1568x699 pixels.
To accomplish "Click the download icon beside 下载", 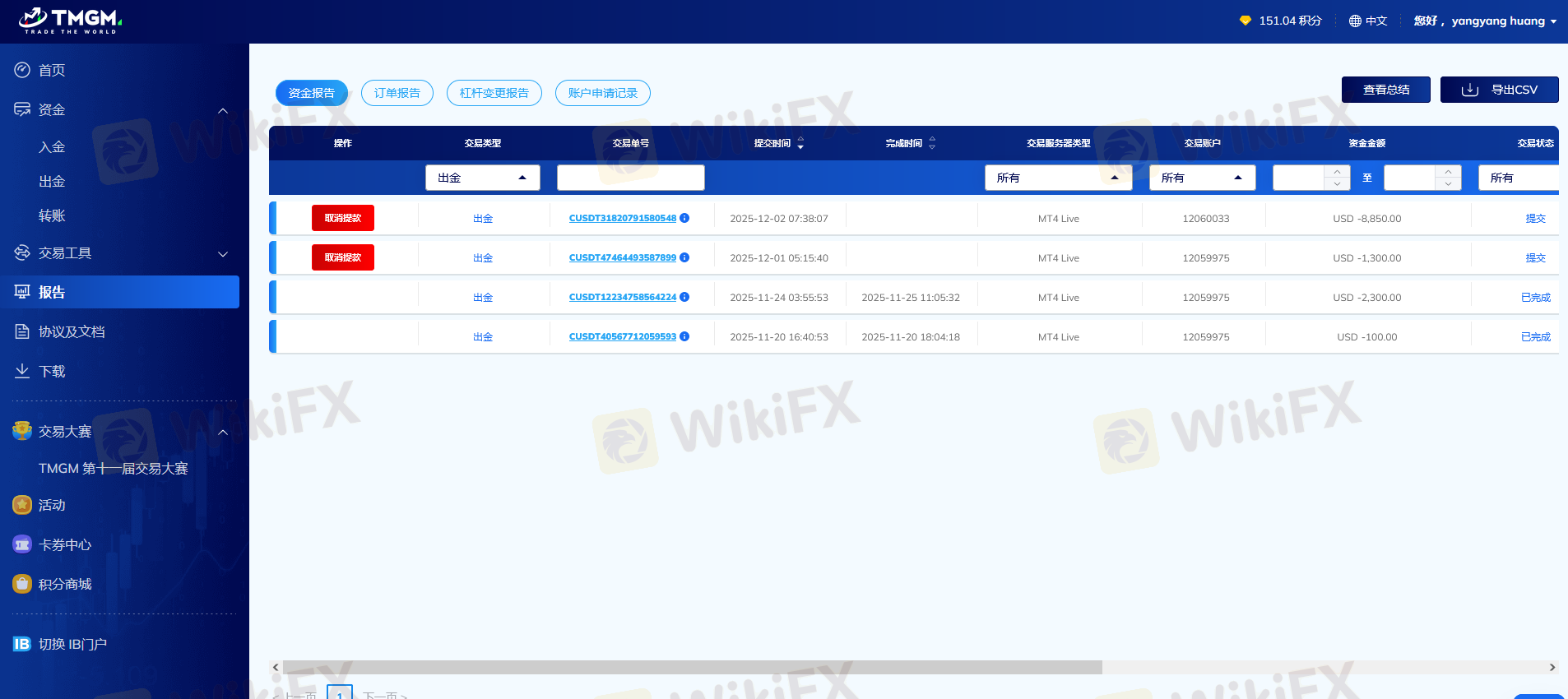I will (22, 371).
